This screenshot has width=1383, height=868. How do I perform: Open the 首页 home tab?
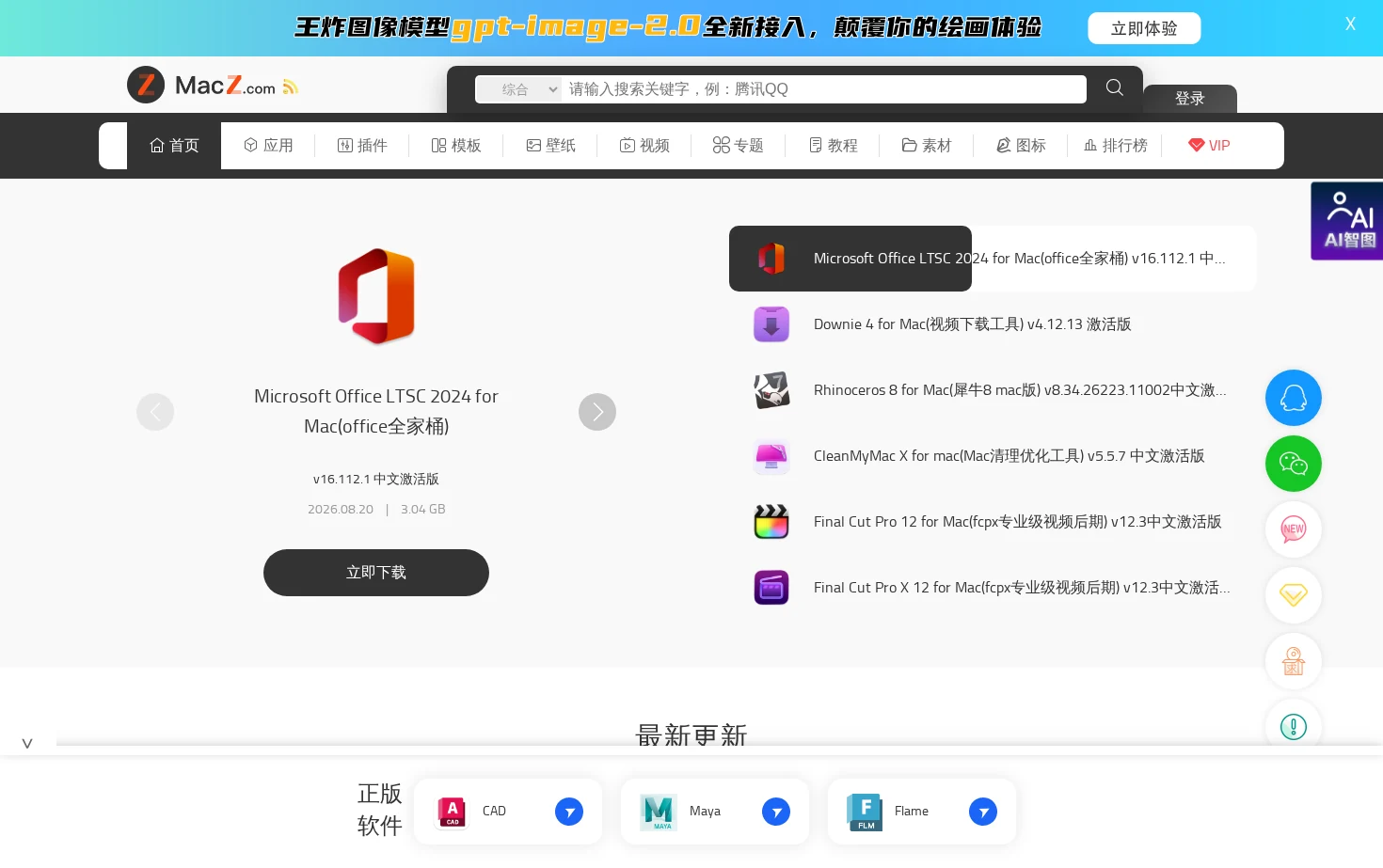[174, 146]
